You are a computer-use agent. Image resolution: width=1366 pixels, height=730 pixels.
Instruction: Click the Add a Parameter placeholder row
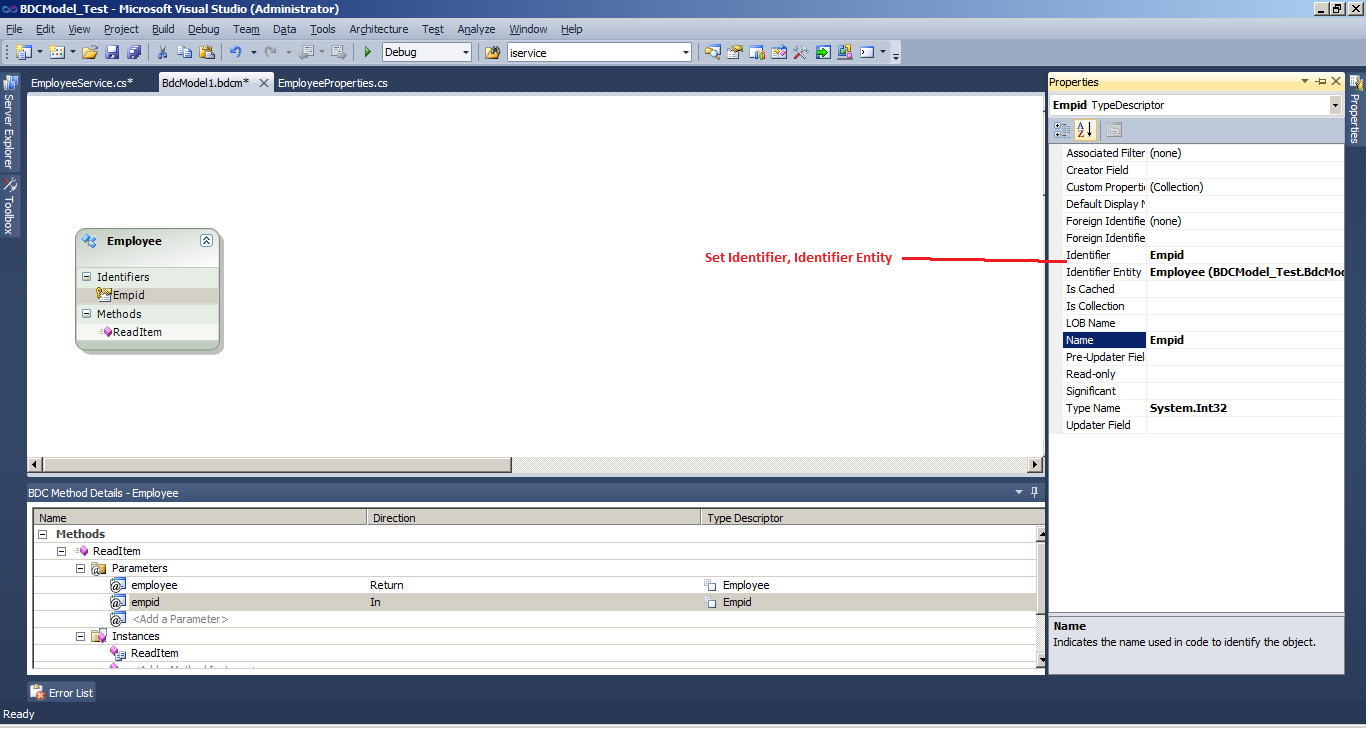[x=180, y=619]
